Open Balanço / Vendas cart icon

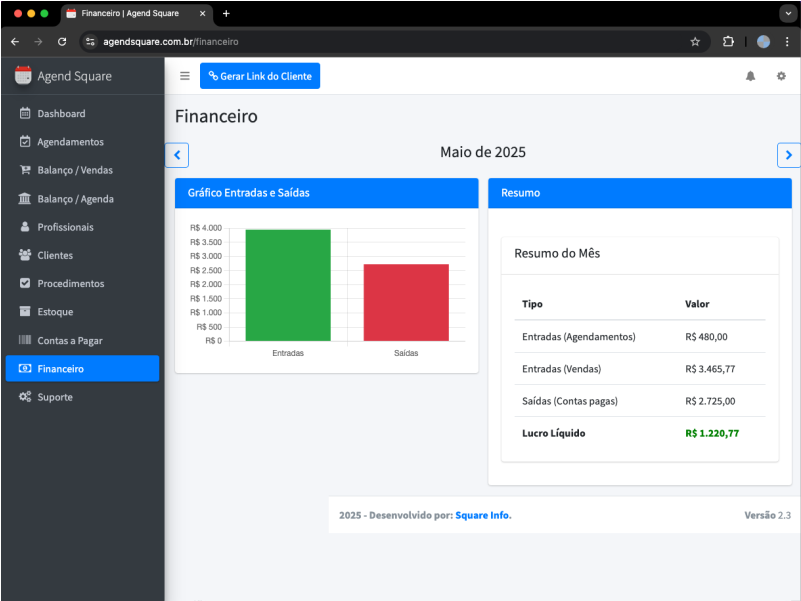tap(25, 170)
